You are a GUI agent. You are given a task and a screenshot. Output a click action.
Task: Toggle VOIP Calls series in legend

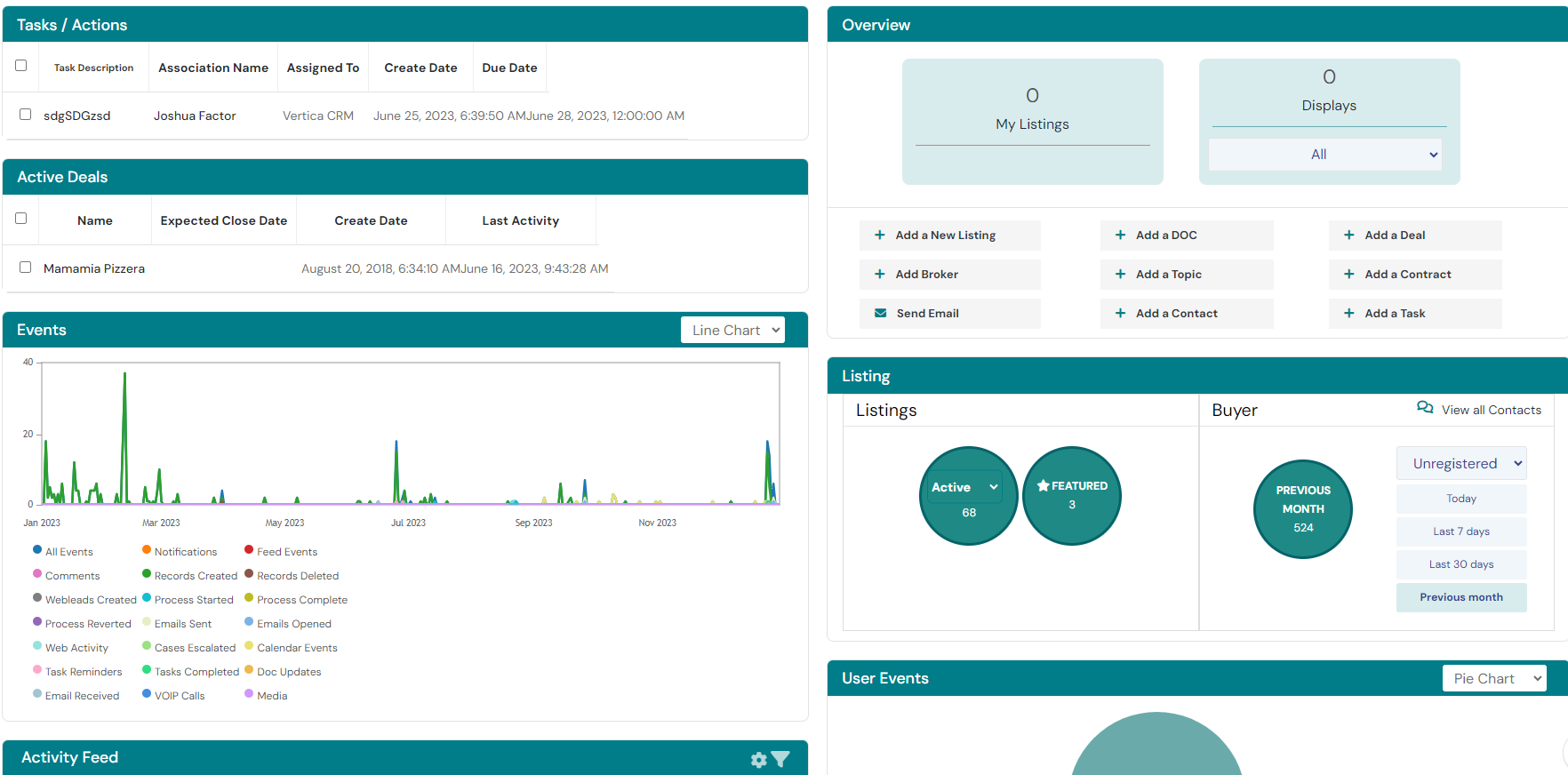(x=173, y=696)
